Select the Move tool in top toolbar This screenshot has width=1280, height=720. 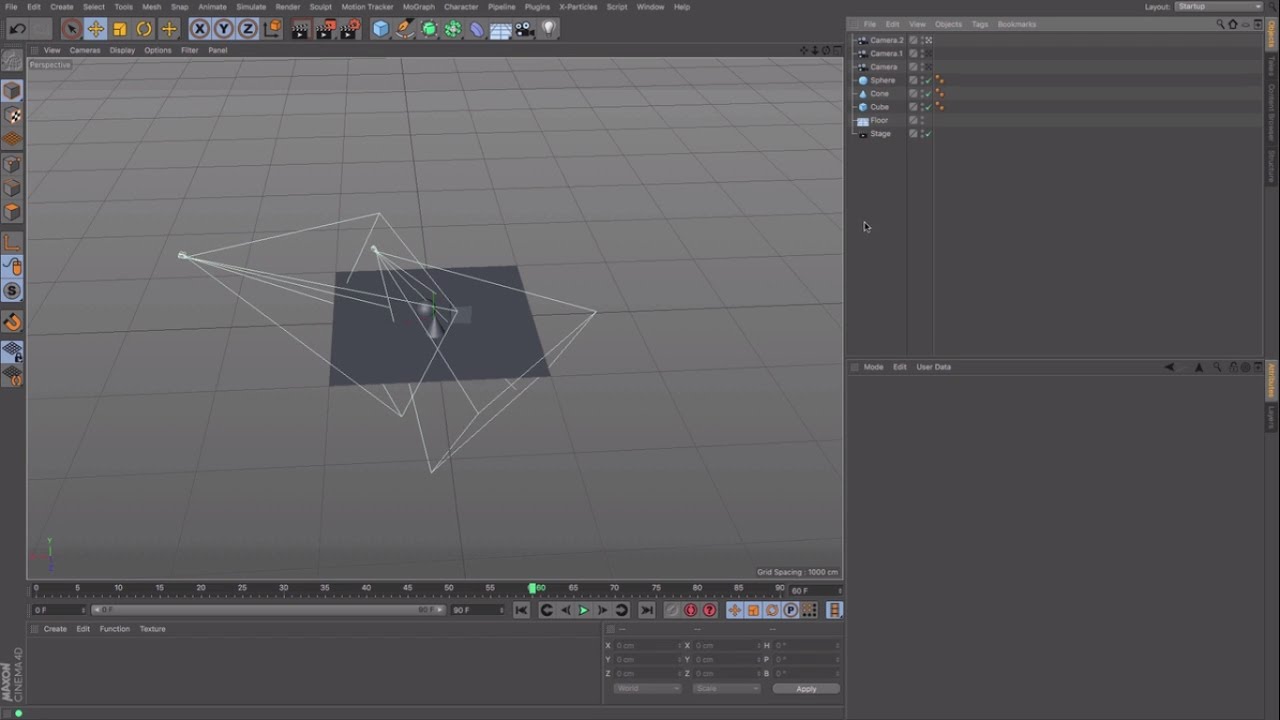click(x=95, y=29)
